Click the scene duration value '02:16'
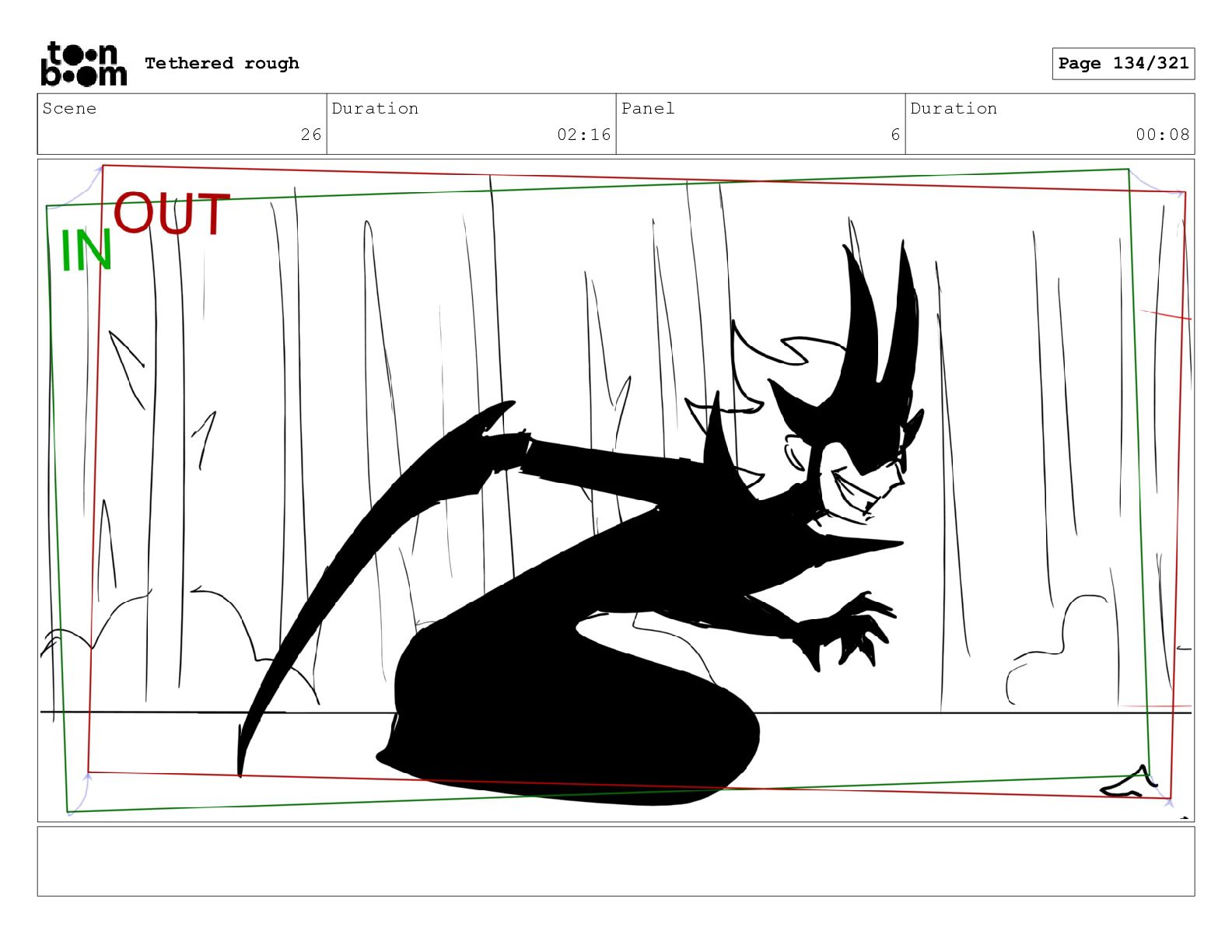The height and width of the screenshot is (952, 1232). coord(583,135)
